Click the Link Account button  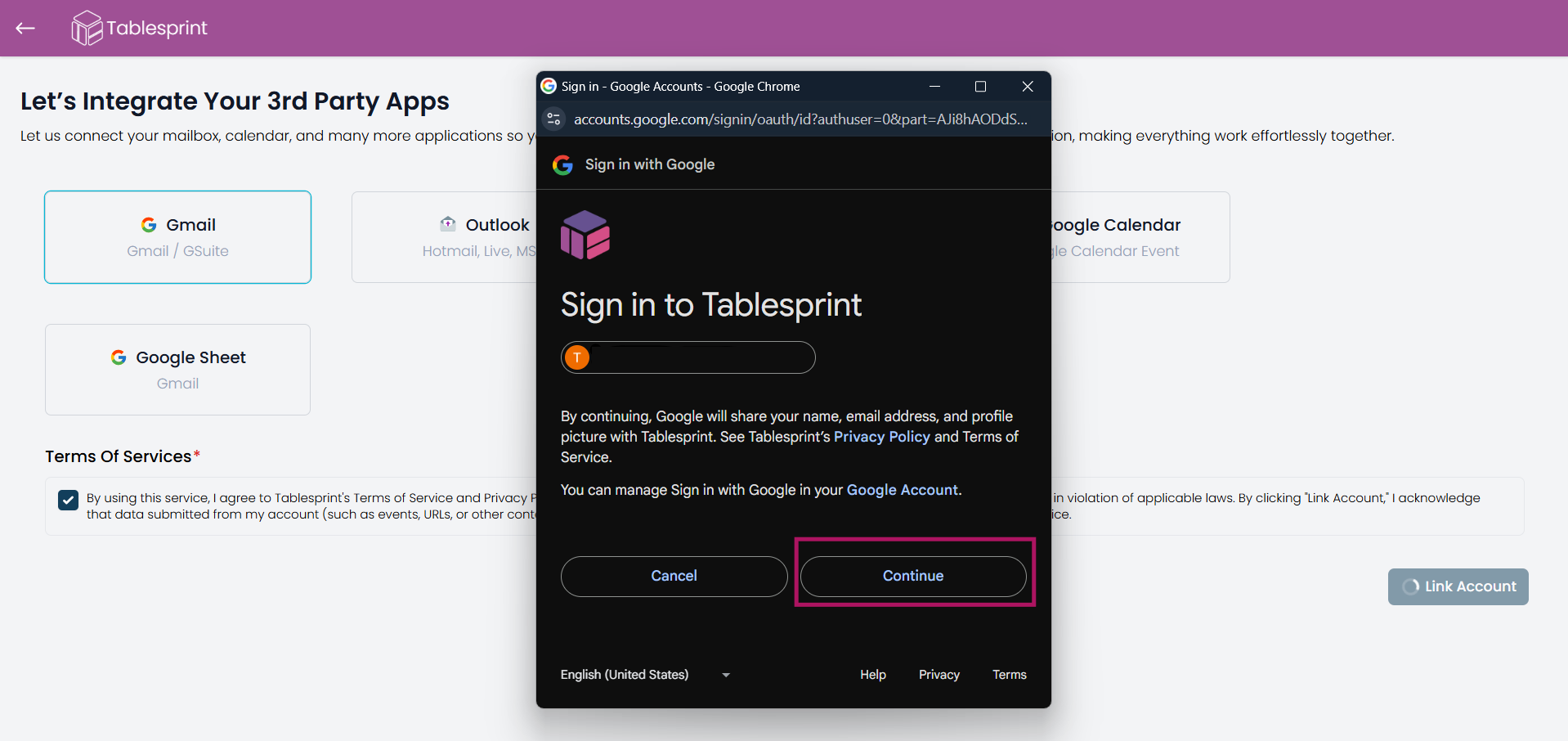(x=1458, y=586)
